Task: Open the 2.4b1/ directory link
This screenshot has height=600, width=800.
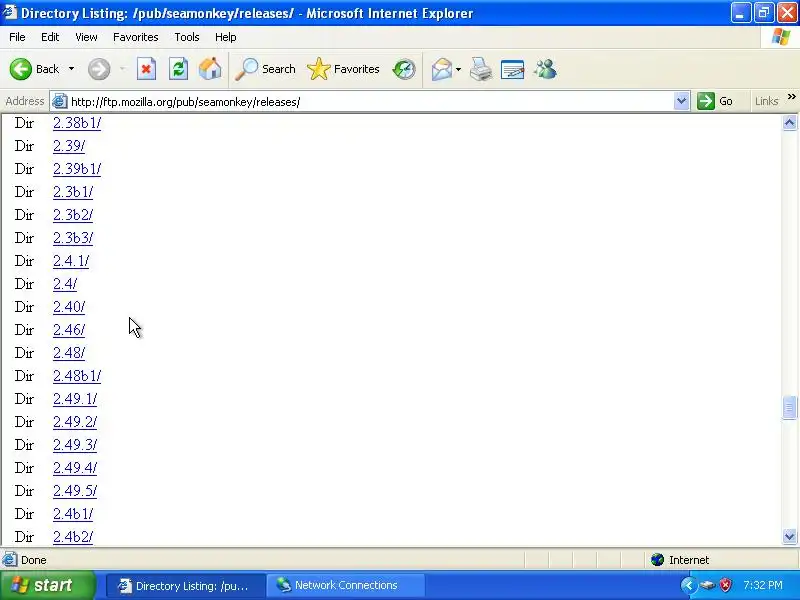Action: (x=73, y=513)
